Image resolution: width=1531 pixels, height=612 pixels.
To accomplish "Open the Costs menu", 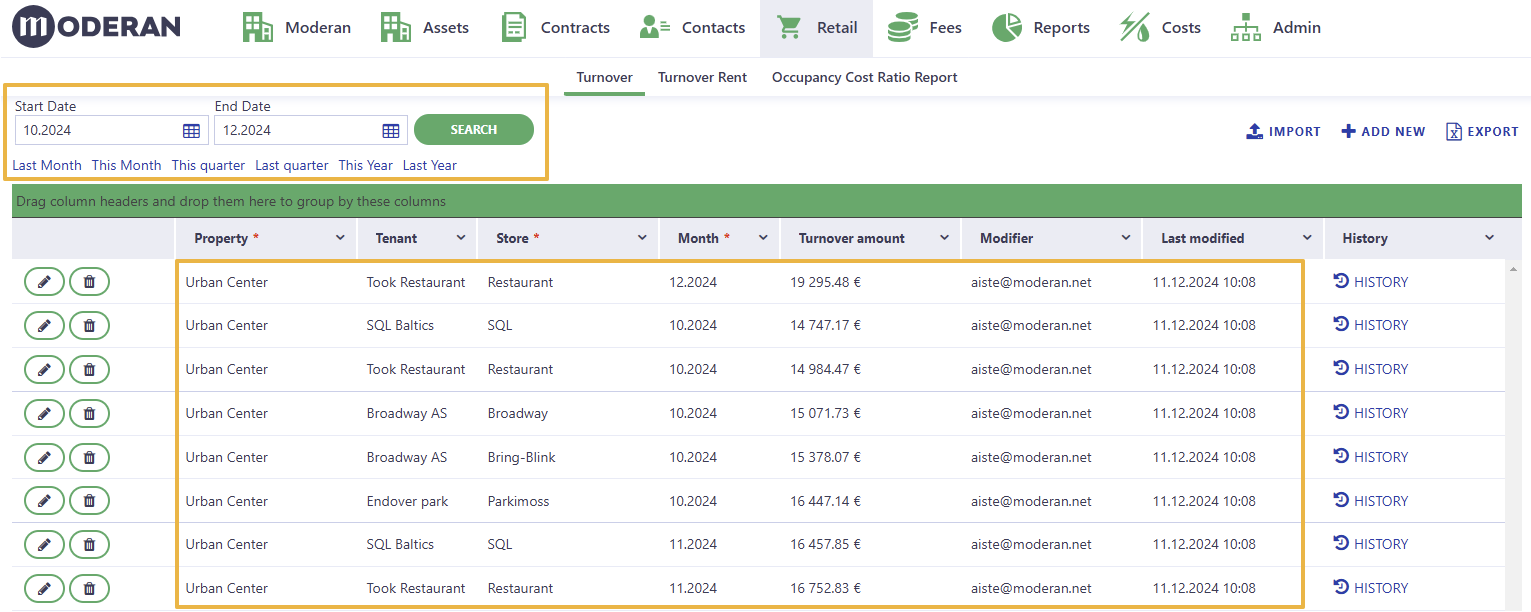I will (x=1160, y=28).
